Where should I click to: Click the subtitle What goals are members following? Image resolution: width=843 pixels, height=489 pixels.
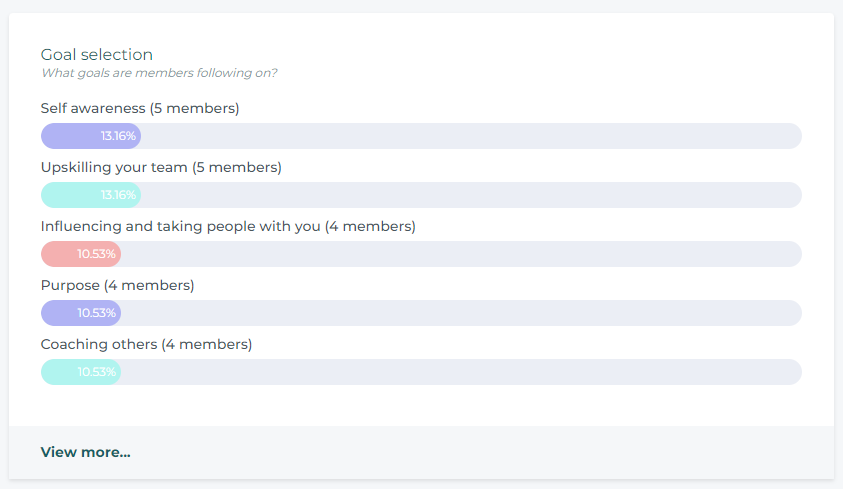point(159,73)
